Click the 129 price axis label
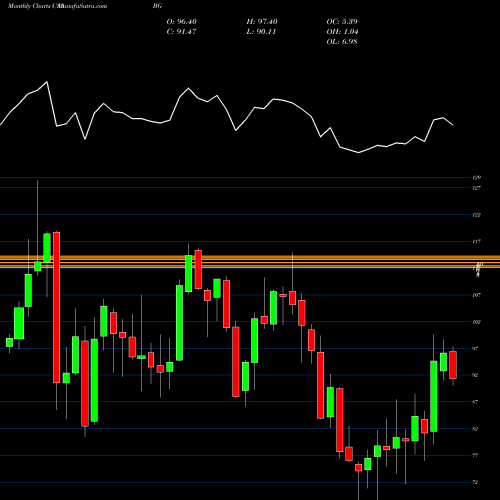500x500 pixels. point(477,178)
